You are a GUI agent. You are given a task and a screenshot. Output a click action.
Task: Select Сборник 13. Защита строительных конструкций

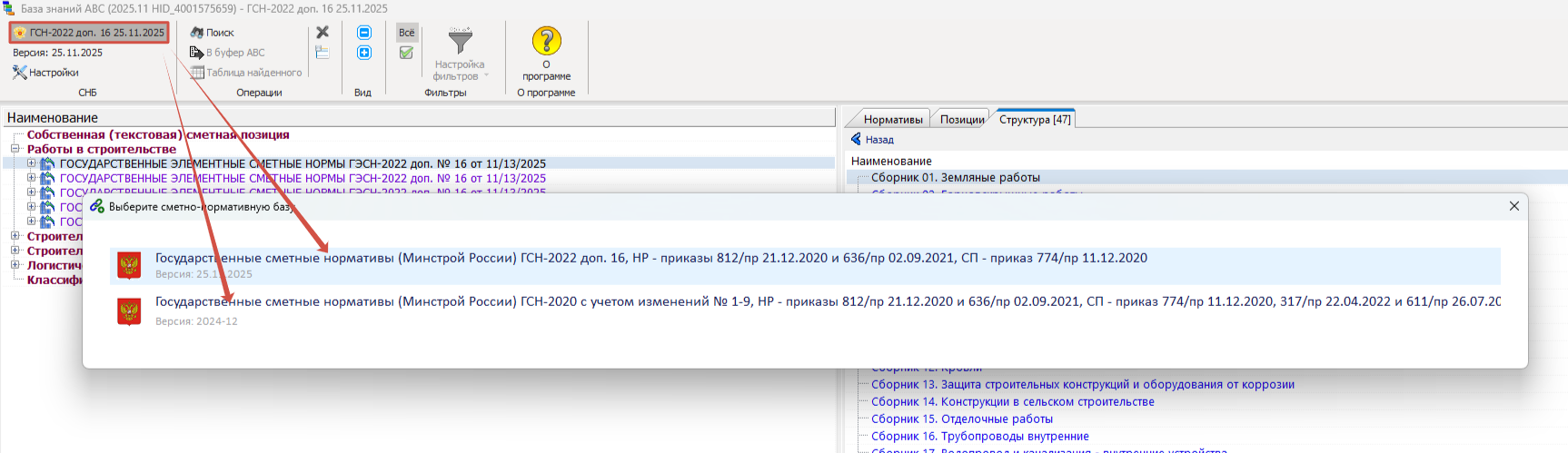(1083, 385)
